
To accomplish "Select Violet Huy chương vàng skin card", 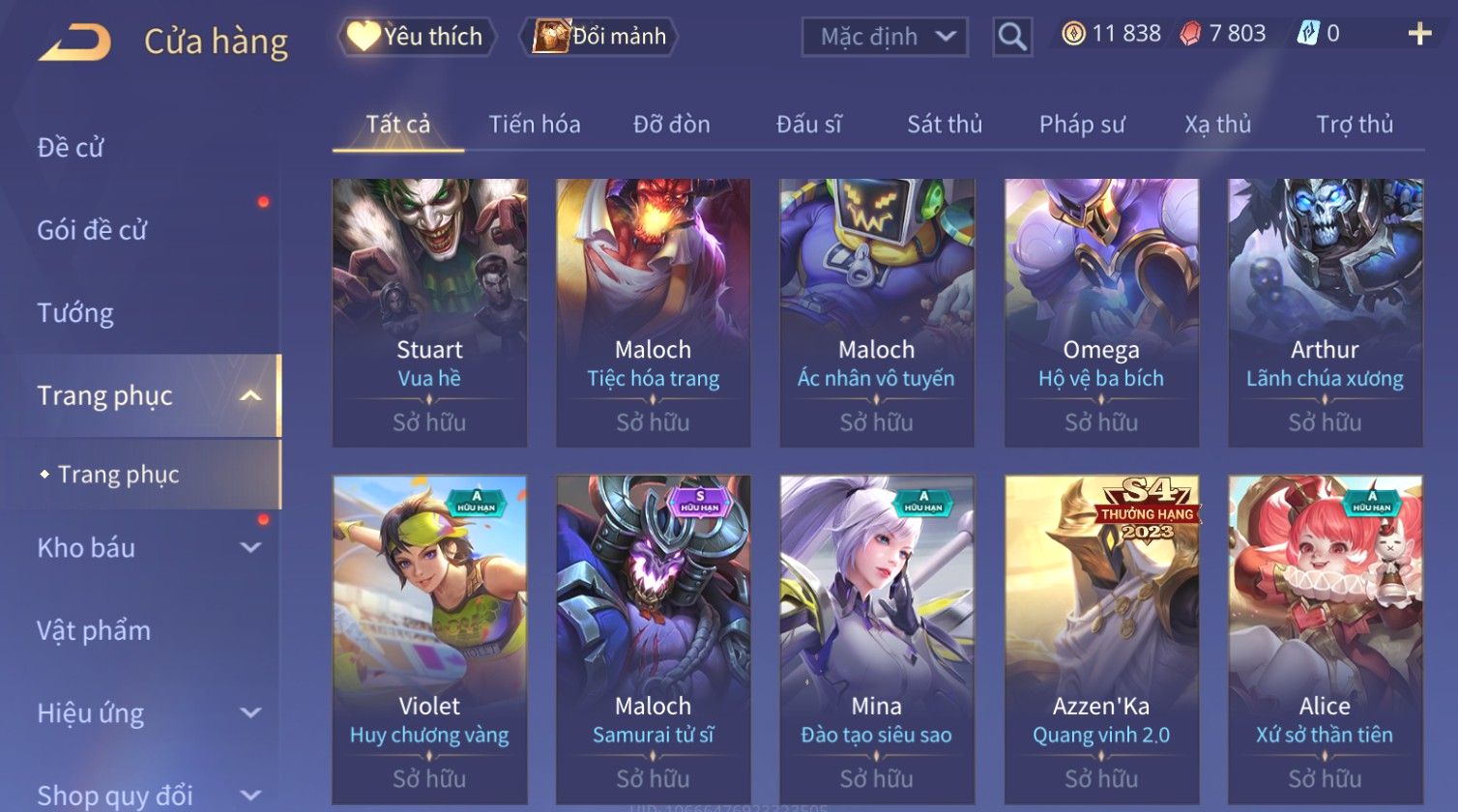I will click(429, 639).
